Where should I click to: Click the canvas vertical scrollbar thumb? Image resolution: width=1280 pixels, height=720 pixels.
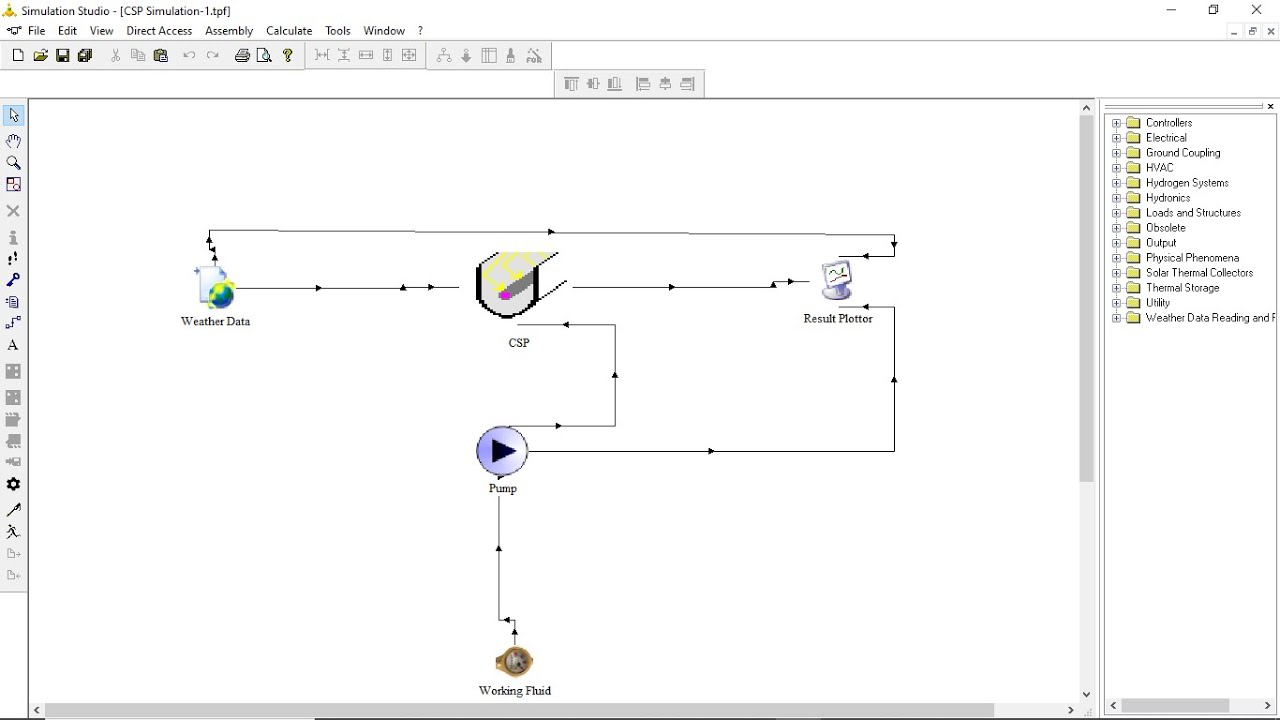point(1086,299)
